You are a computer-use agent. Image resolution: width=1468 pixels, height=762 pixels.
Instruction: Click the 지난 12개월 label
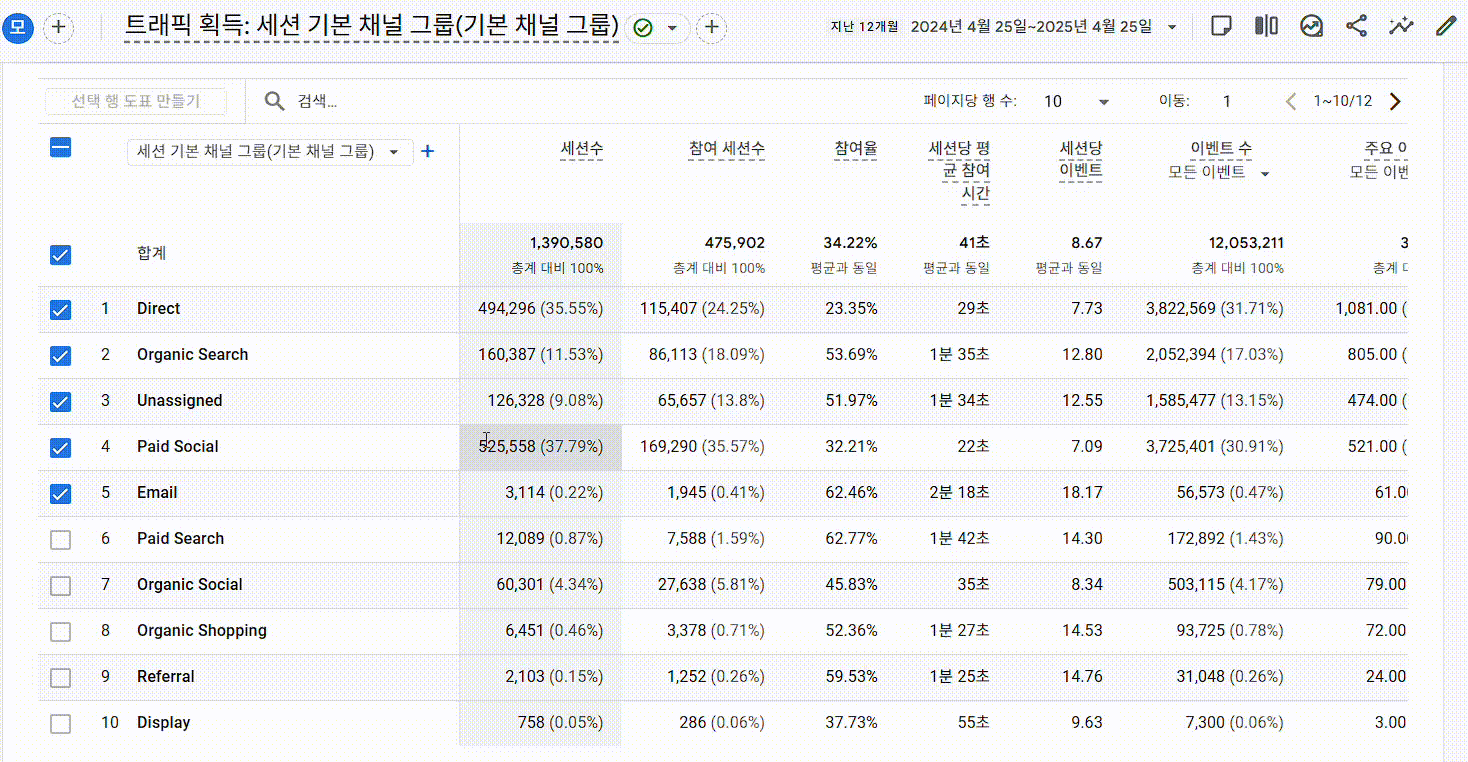coord(865,27)
